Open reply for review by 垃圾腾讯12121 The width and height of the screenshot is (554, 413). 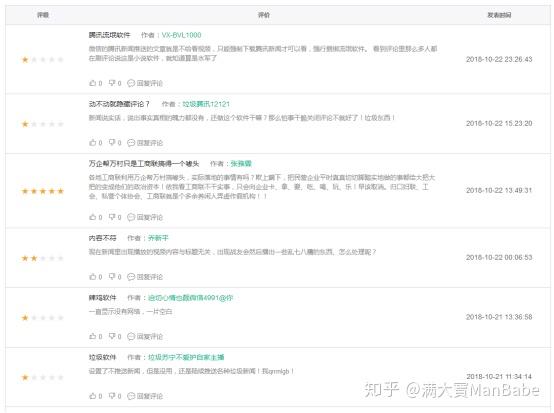(x=145, y=143)
